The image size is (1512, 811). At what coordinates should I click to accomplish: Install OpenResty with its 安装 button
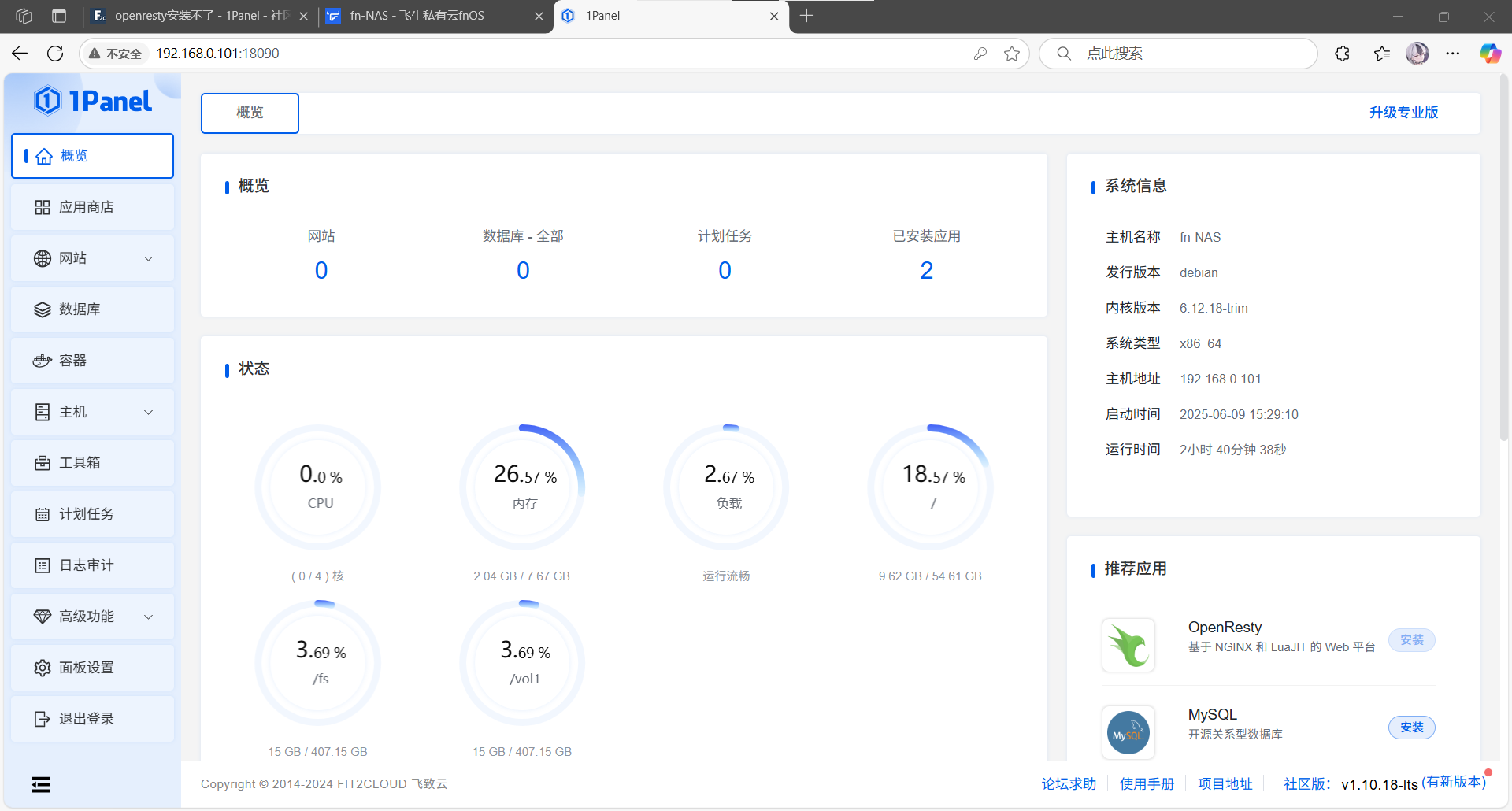click(x=1412, y=640)
